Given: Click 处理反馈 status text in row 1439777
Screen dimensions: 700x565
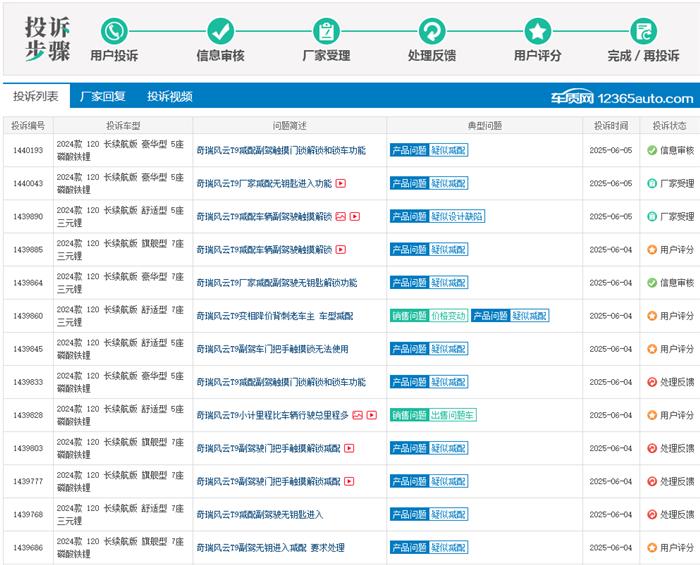Looking at the screenshot, I should [x=677, y=481].
